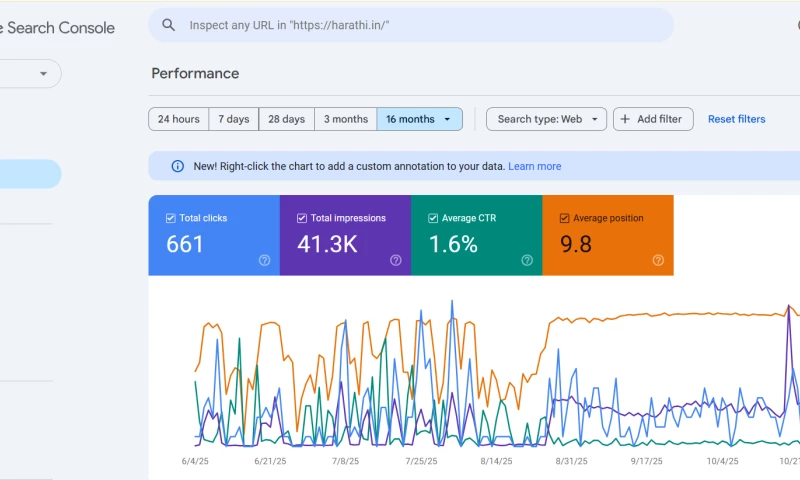Click the Add filter button
Viewport: 800px width, 480px height.
pyautogui.click(x=653, y=119)
